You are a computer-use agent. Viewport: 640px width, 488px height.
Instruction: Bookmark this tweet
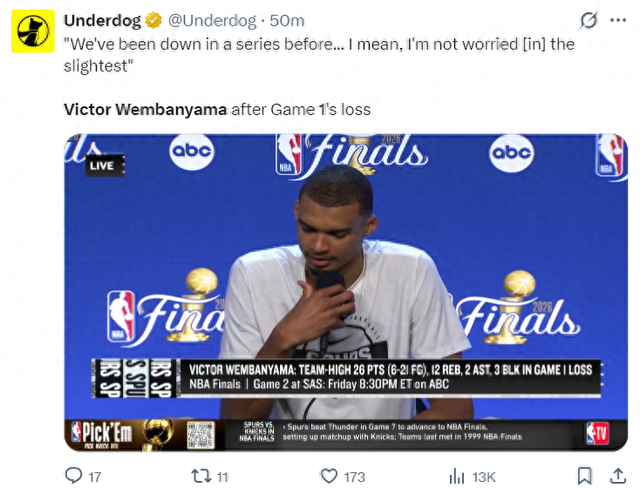(584, 476)
